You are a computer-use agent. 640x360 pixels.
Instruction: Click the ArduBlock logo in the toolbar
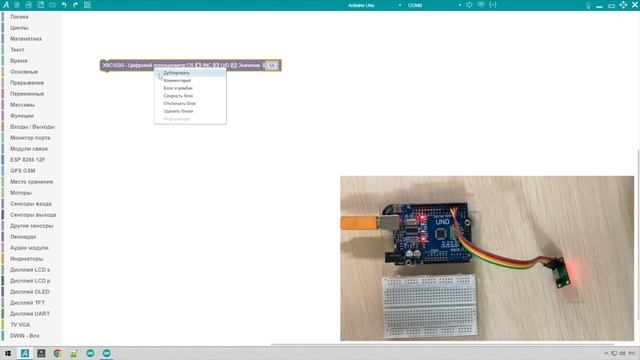coord(6,5)
